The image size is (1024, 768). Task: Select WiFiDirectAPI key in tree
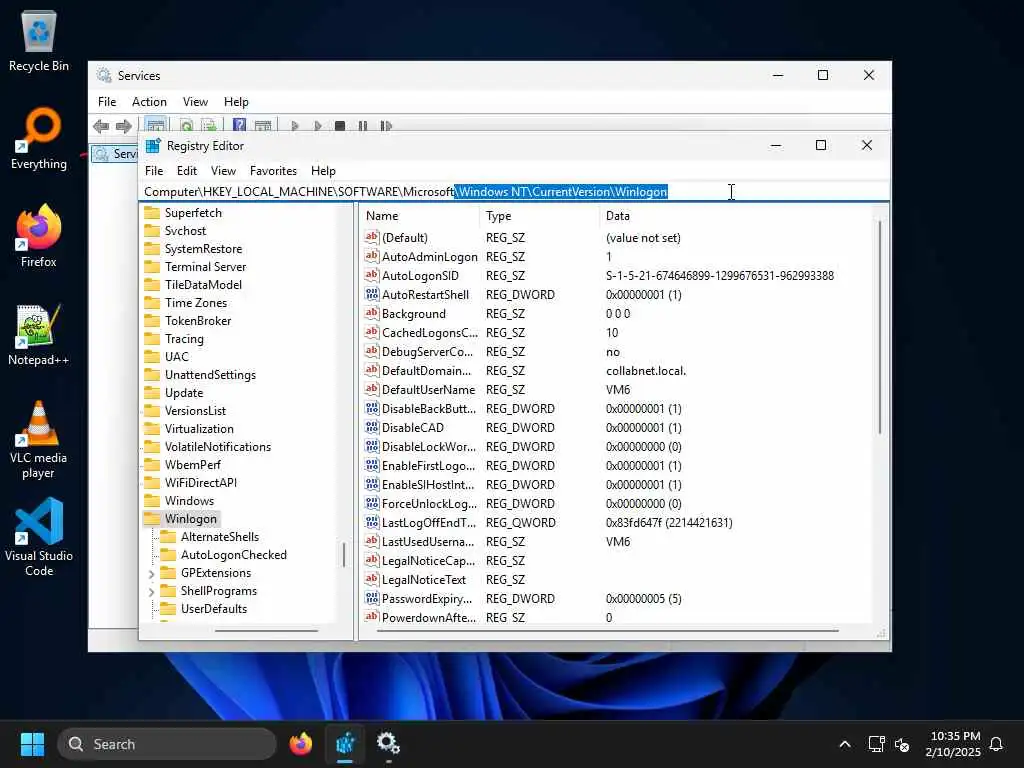point(200,483)
